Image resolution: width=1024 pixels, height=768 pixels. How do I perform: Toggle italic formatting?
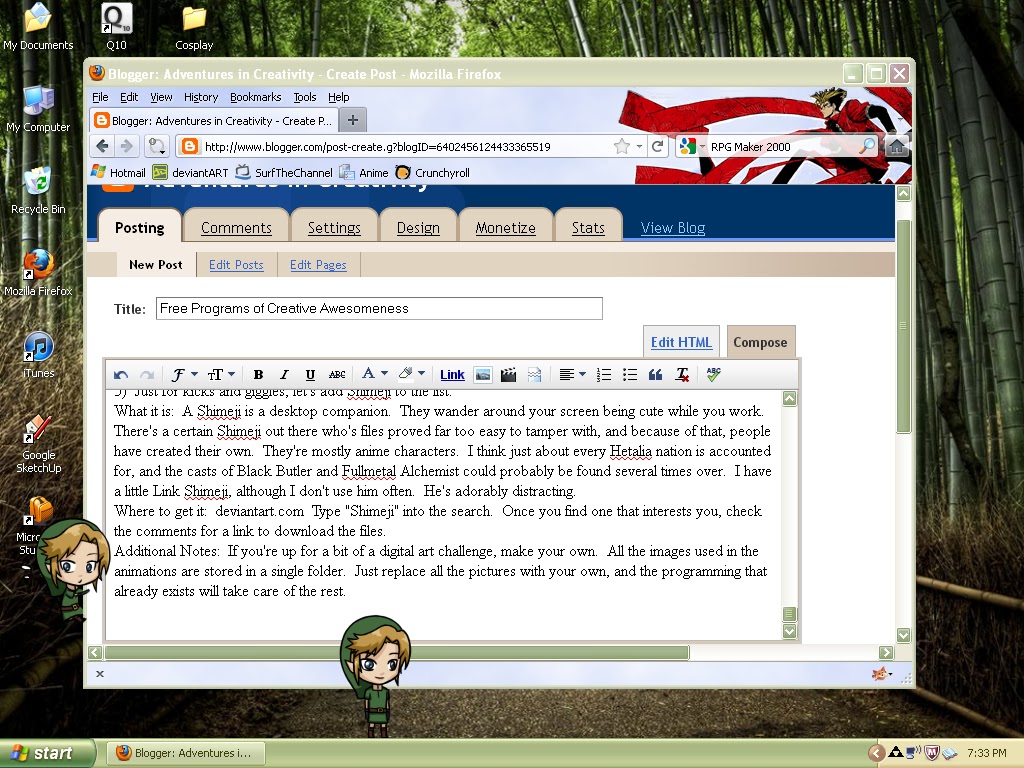click(x=284, y=375)
